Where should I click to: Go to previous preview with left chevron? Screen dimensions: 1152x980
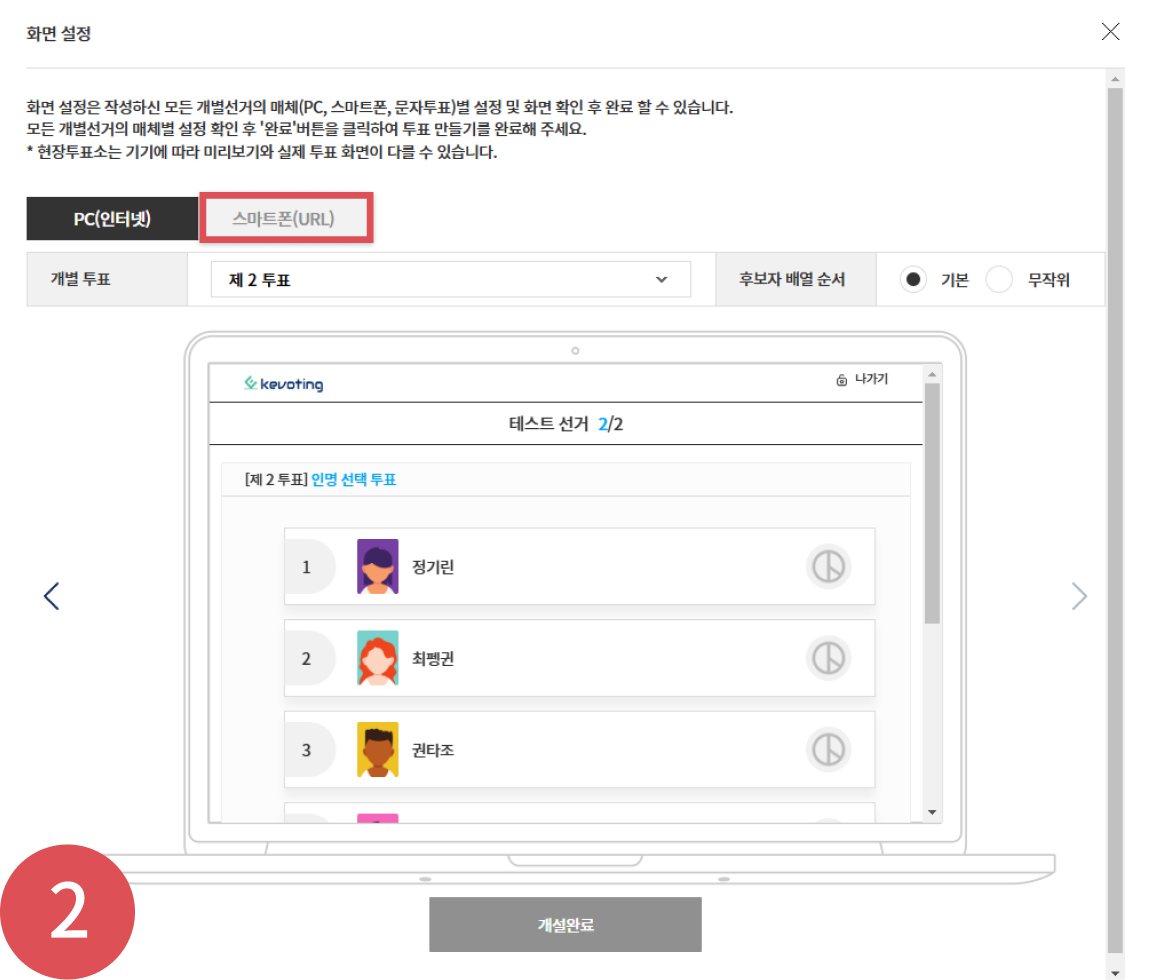(x=52, y=596)
